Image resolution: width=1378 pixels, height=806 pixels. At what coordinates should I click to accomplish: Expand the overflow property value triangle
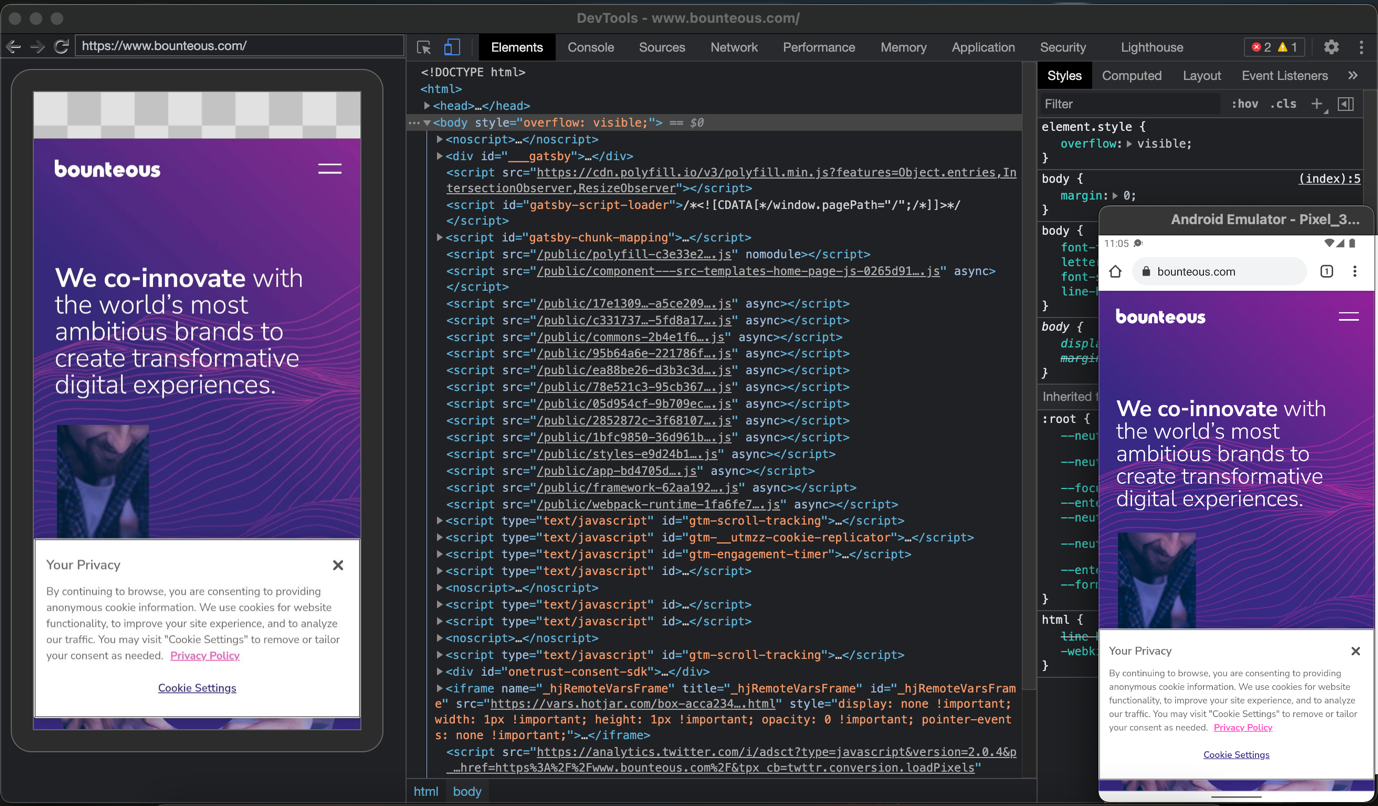click(1130, 144)
